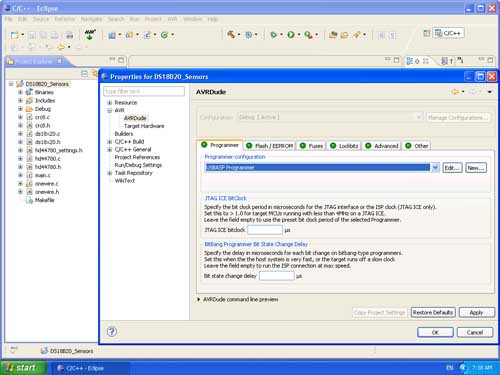
Task: Click the AVR upload to device icon
Action: (x=90, y=34)
